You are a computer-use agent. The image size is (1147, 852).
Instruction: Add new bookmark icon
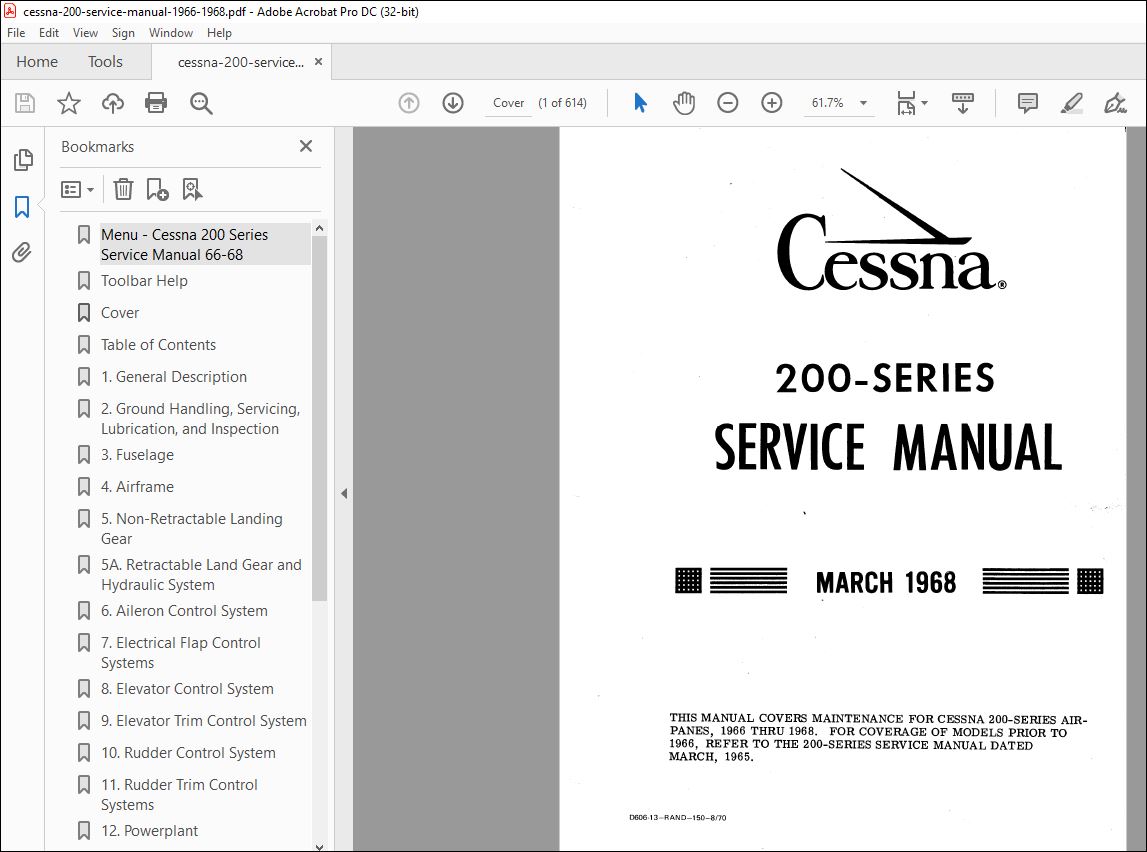pos(157,189)
